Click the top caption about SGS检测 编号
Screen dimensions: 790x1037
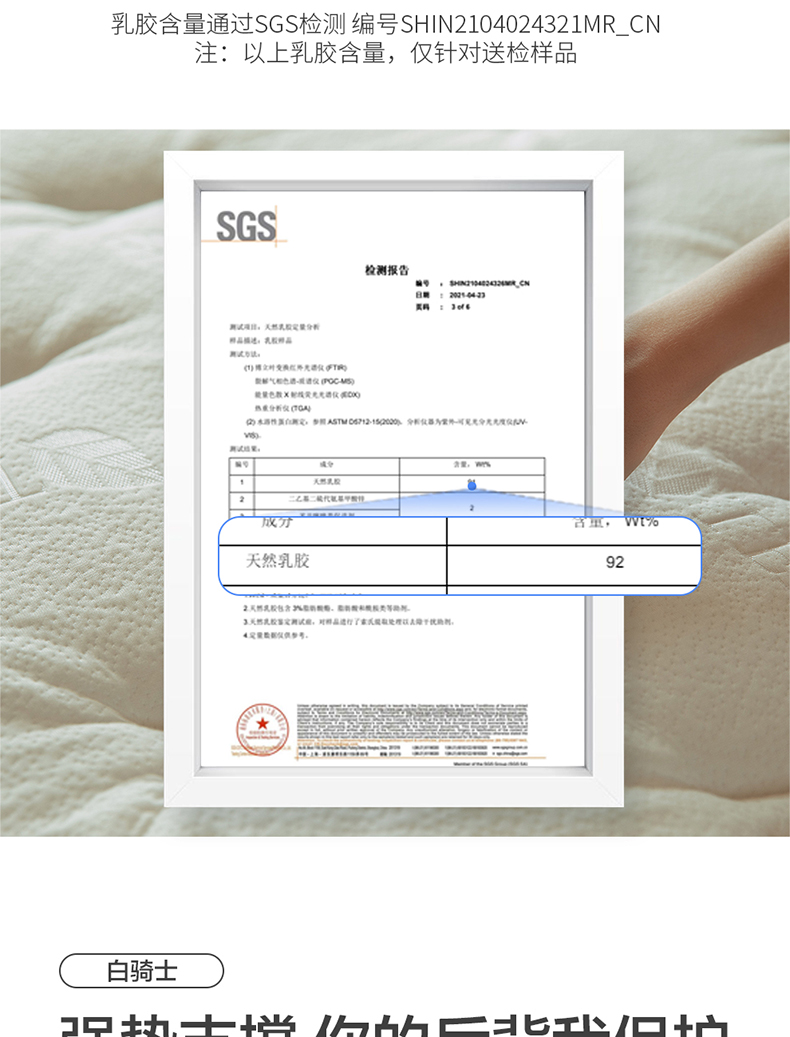tap(386, 24)
